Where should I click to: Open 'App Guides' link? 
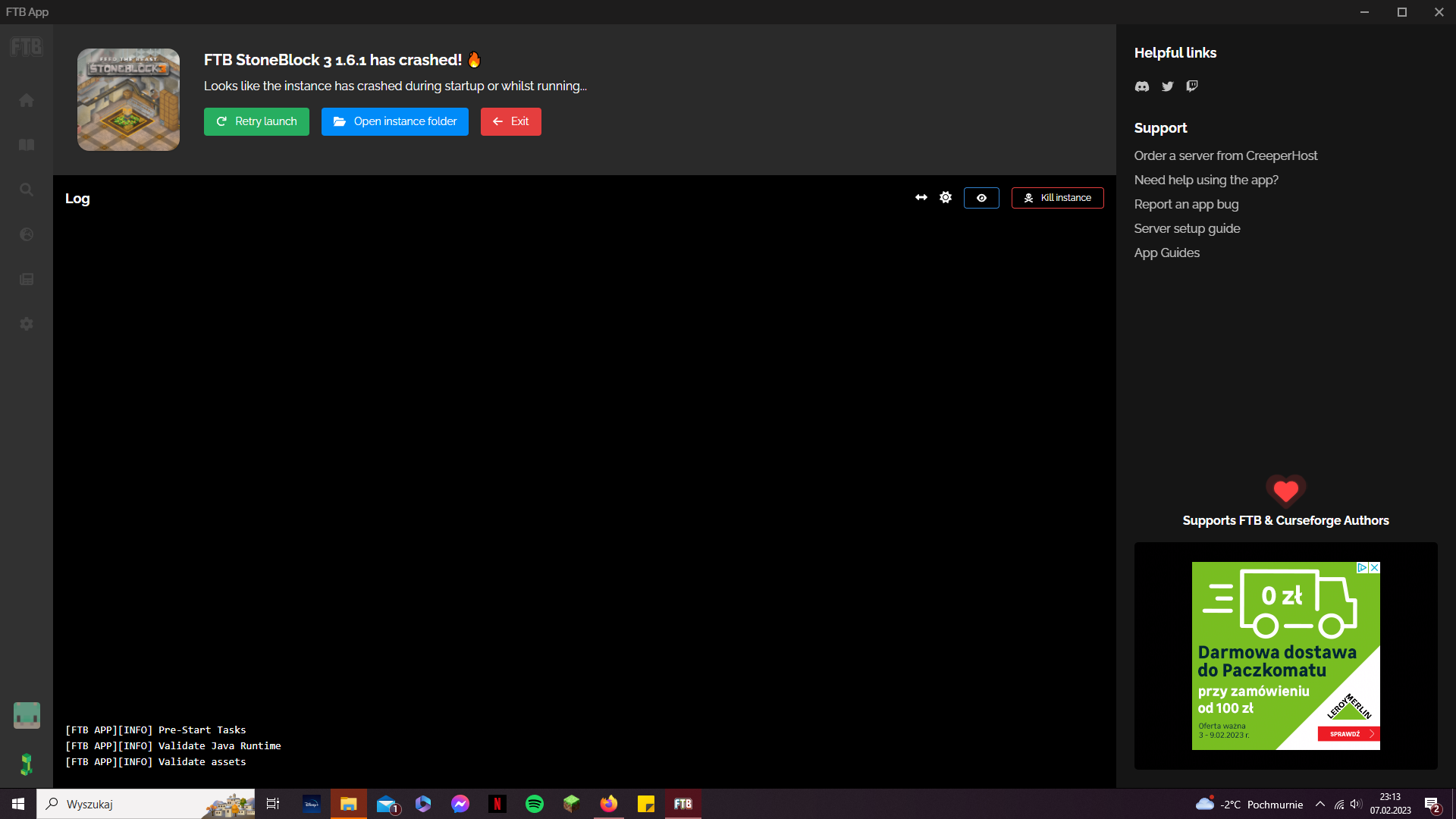(1166, 253)
